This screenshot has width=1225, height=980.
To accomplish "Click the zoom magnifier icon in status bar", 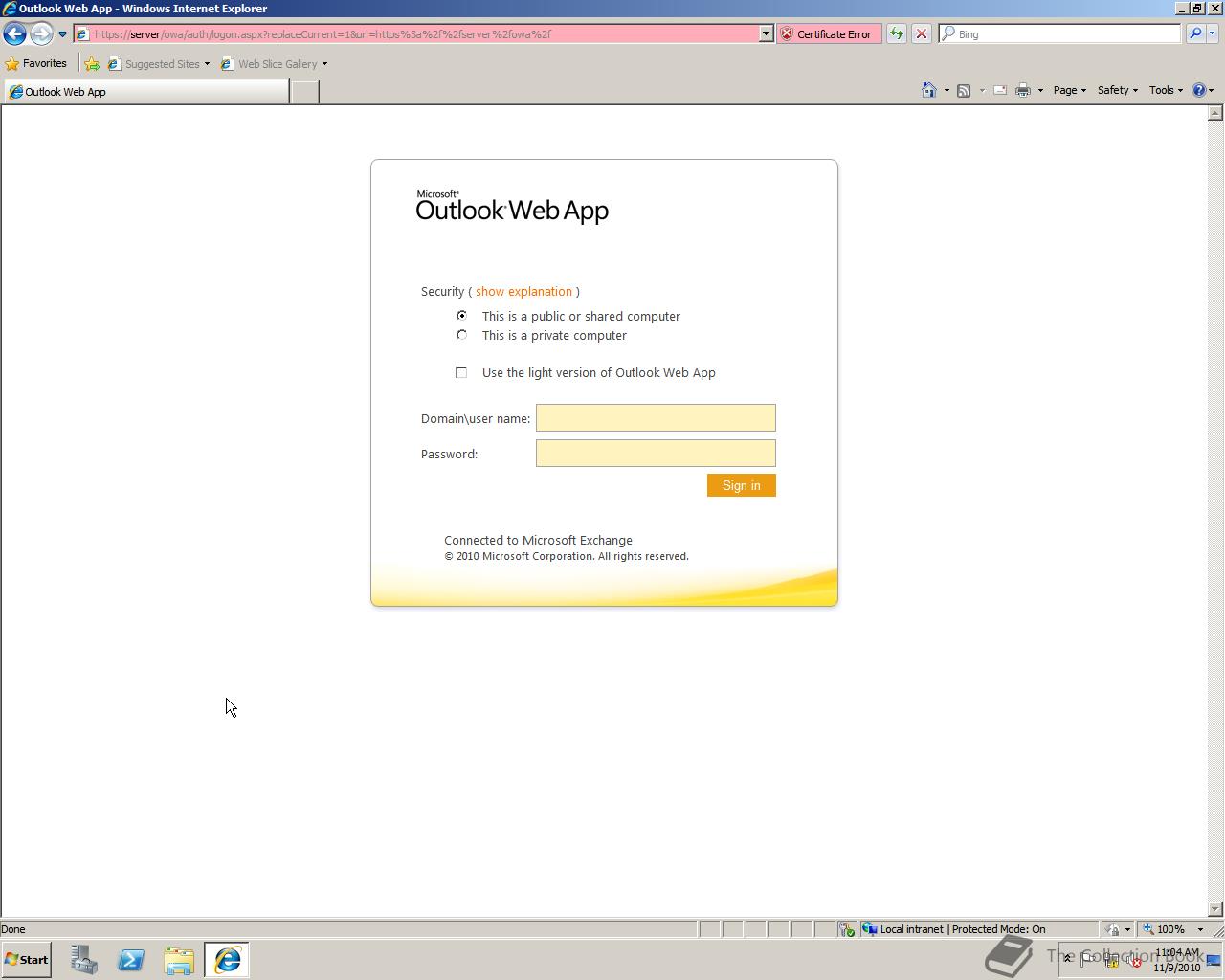I will point(1148,929).
